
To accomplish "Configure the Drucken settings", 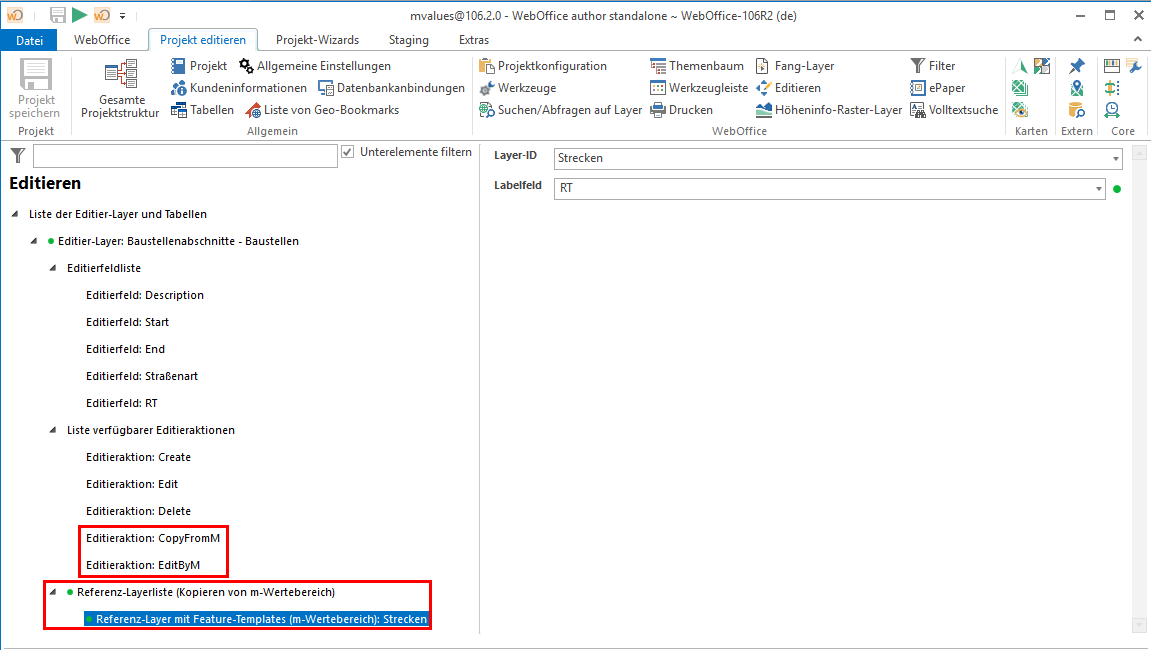I will click(685, 109).
